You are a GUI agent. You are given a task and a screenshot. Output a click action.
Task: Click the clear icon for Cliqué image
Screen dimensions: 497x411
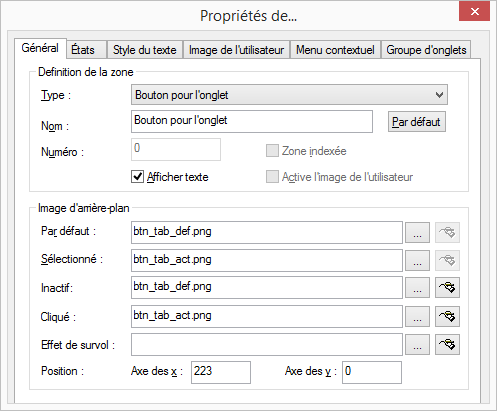click(447, 316)
